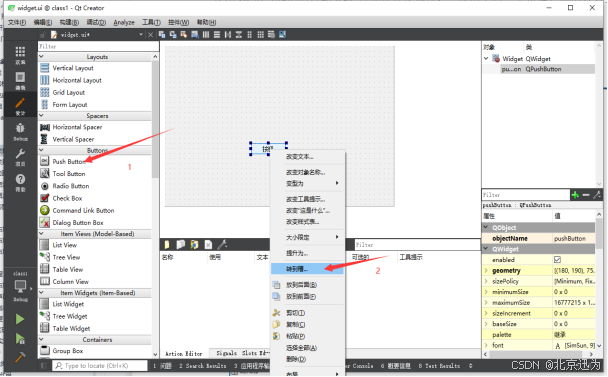Viewport: 608px width, 377px height.
Task: Open the Analyze menu
Action: [124, 22]
